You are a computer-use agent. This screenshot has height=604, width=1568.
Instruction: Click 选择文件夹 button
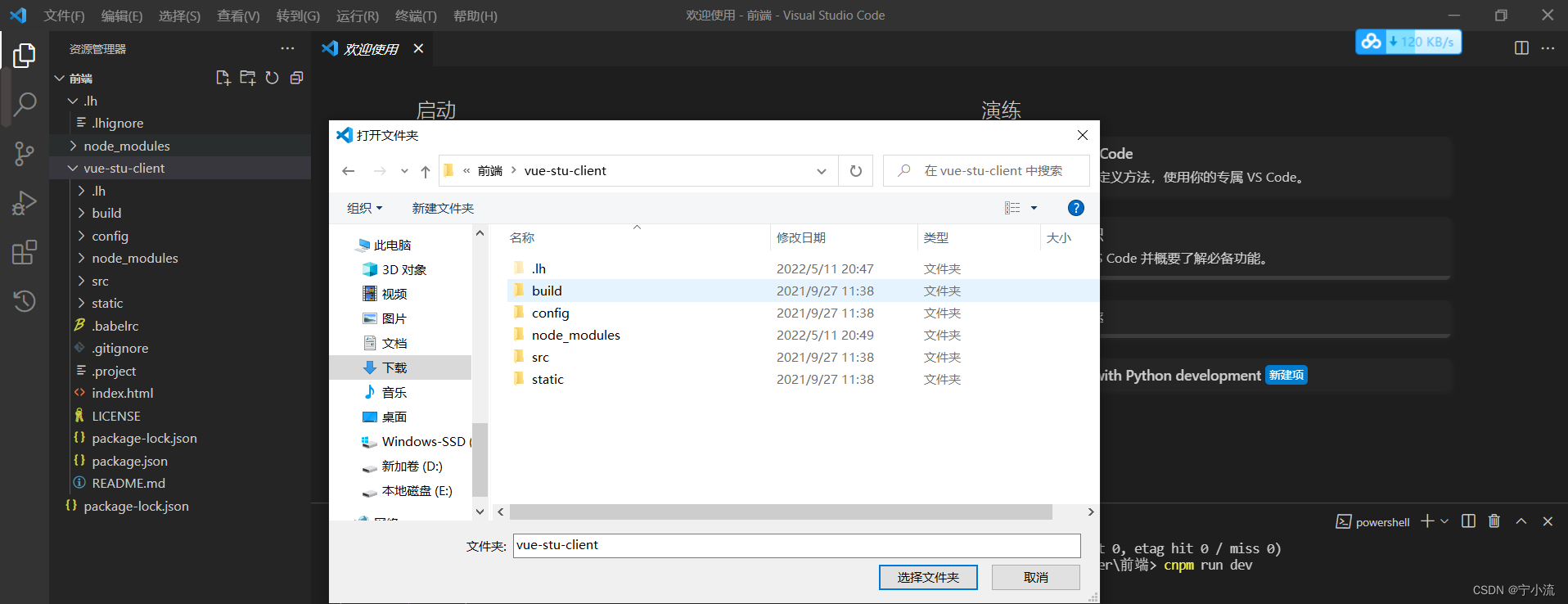pyautogui.click(x=928, y=577)
